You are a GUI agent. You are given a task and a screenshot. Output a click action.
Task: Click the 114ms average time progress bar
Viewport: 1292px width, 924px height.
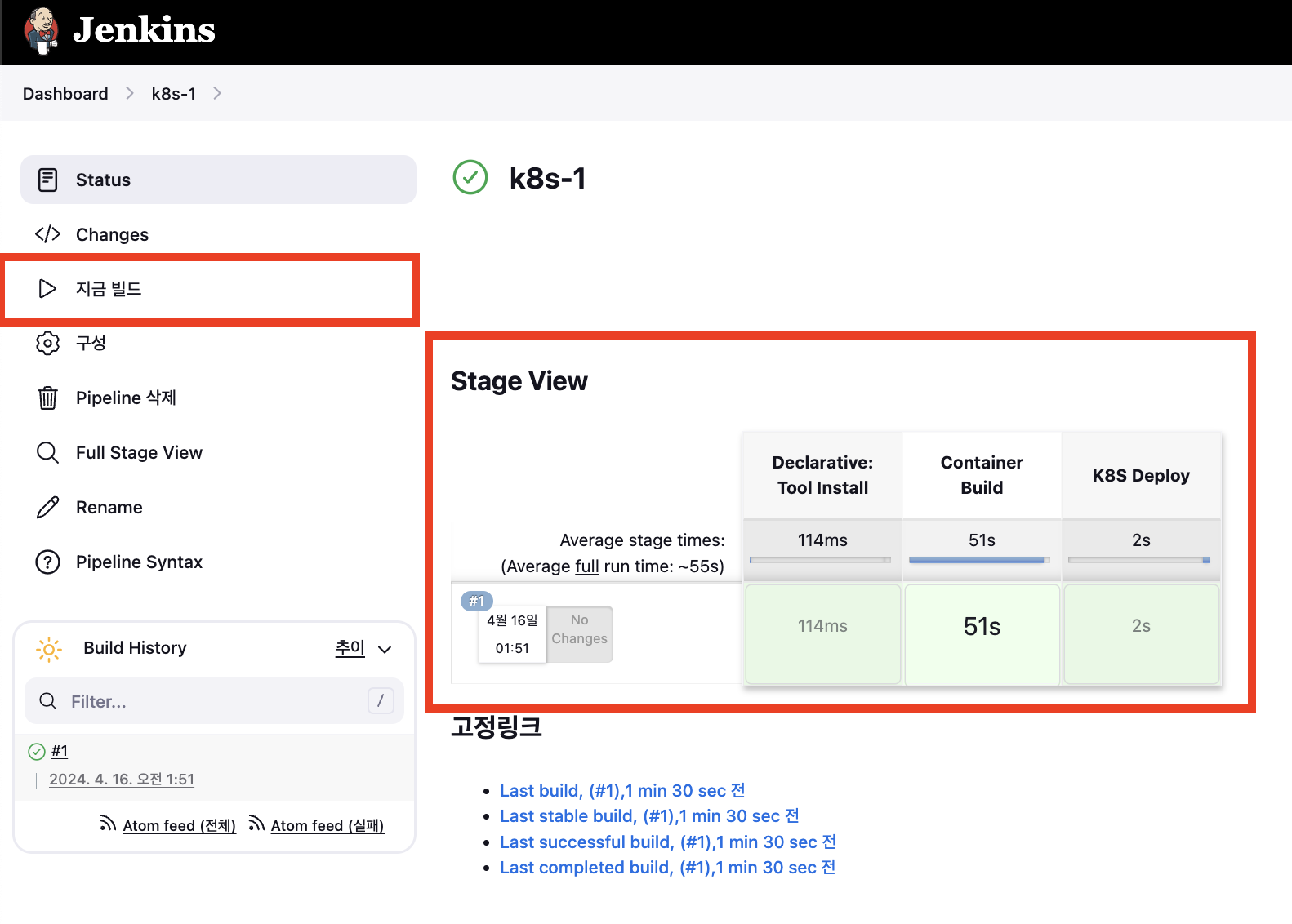point(820,560)
